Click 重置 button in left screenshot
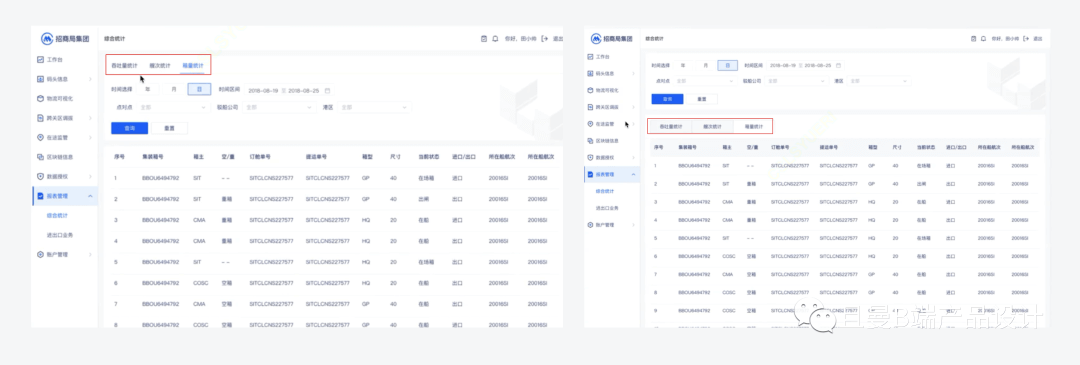Viewport: 1080px width, 365px height. pos(169,128)
